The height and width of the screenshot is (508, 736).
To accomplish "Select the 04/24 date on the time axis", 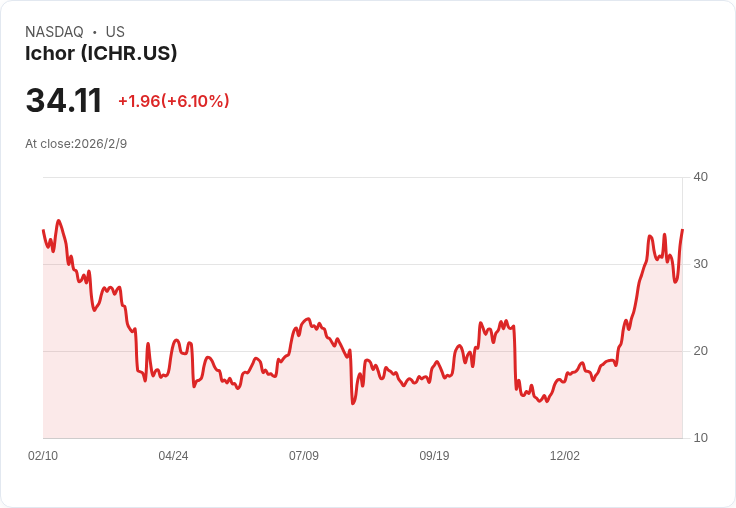I will pyautogui.click(x=173, y=456).
